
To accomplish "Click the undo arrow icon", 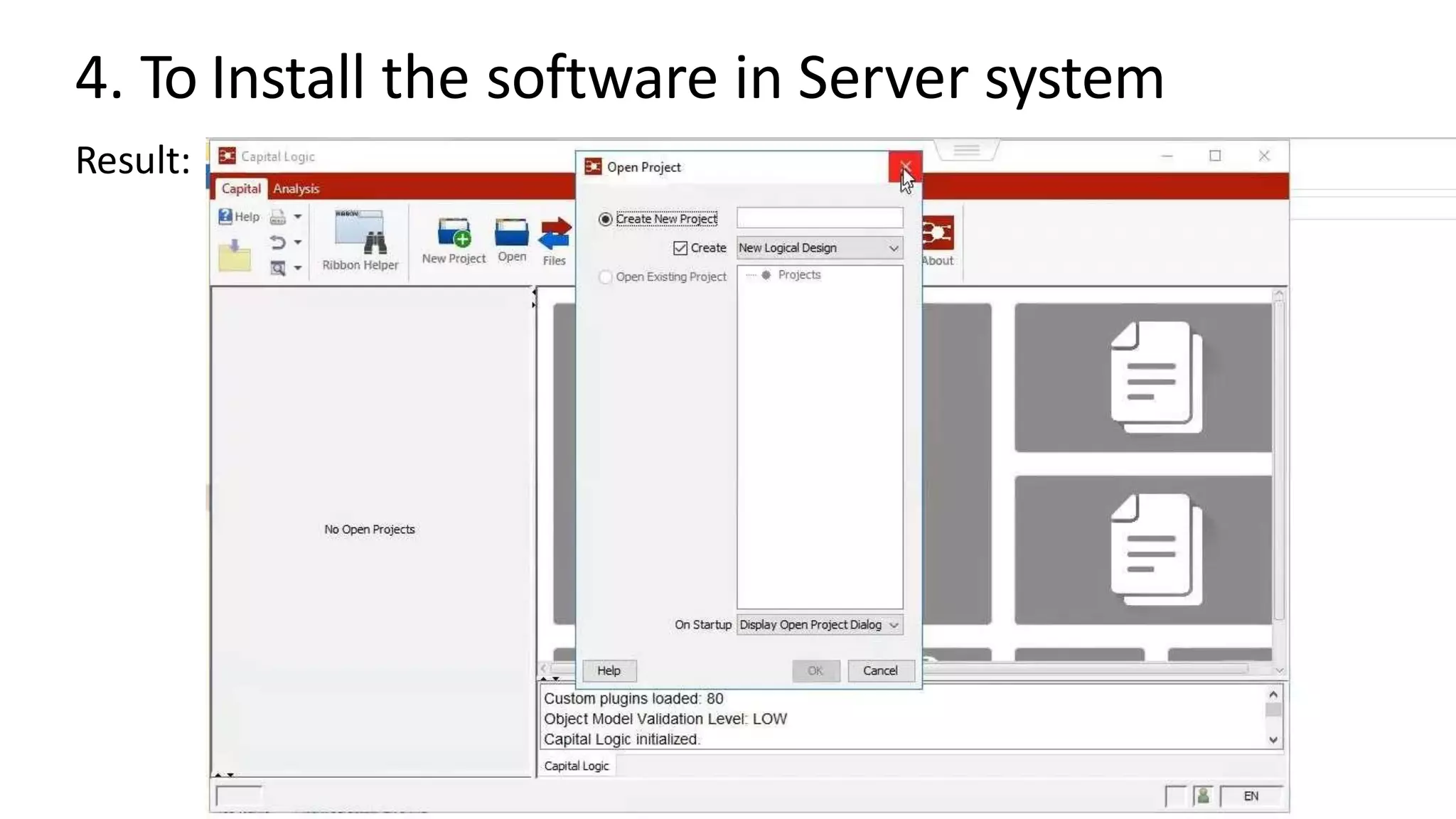I will [x=277, y=242].
